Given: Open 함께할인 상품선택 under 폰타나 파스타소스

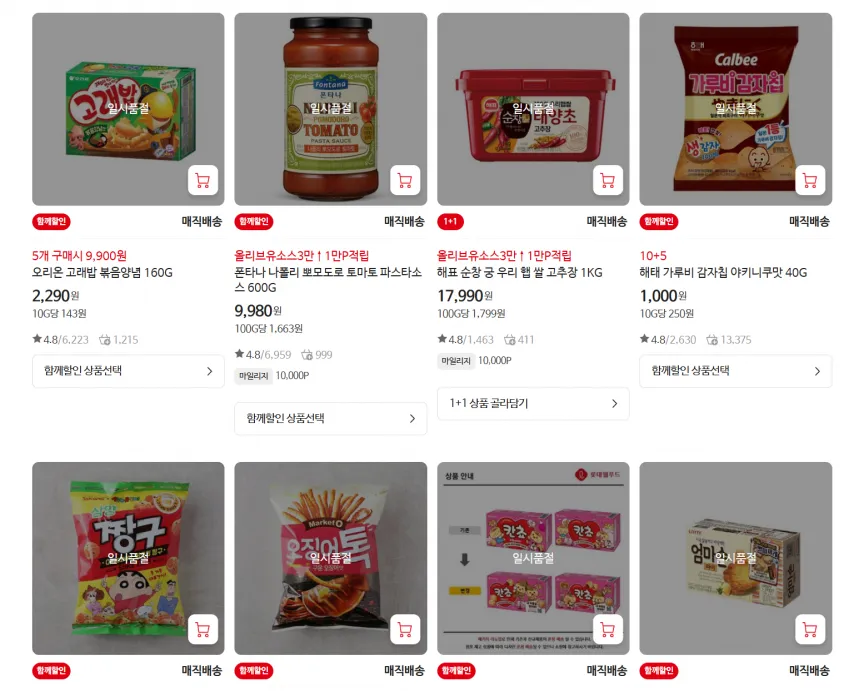Looking at the screenshot, I should pyautogui.click(x=330, y=419).
